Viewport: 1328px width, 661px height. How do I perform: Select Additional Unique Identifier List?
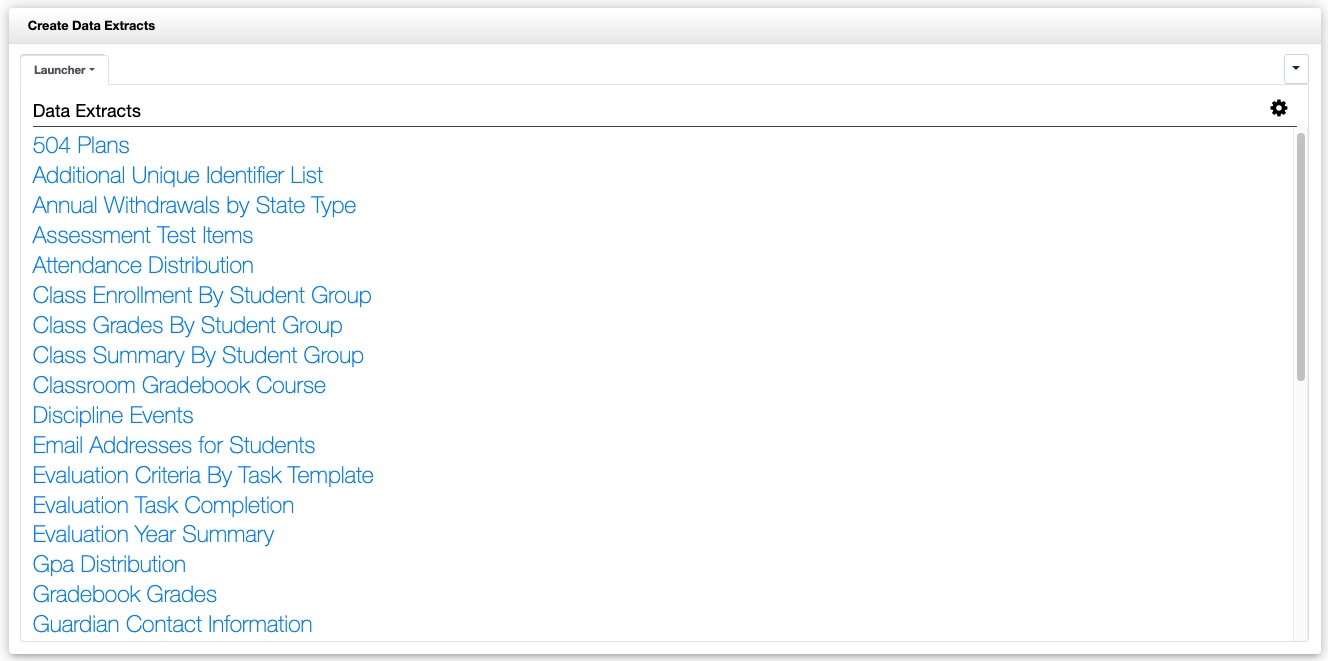pos(178,176)
